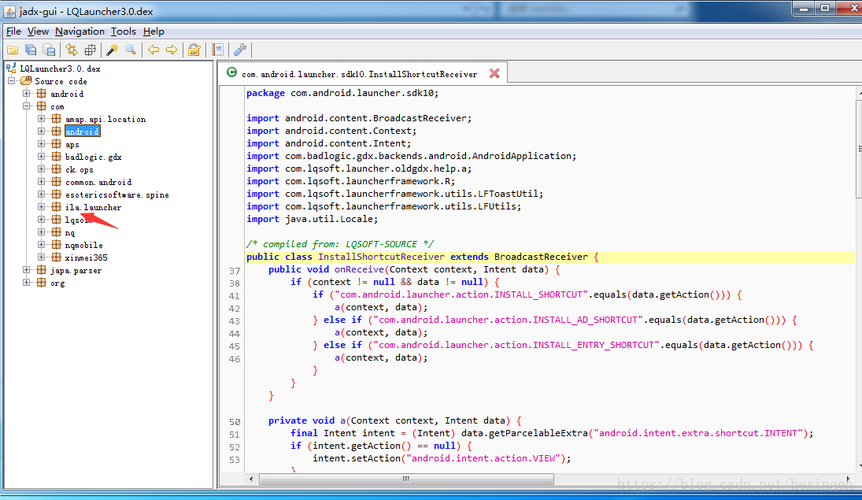
Task: Click the Open file folder icon
Action: 12,50
